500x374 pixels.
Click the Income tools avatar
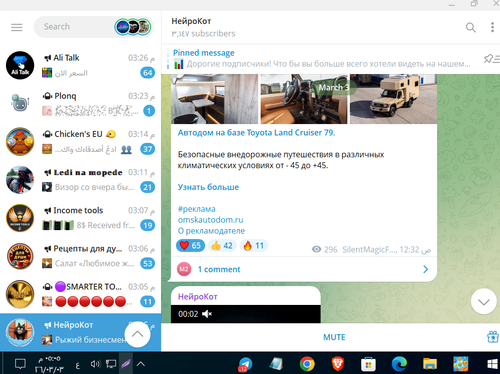point(20,218)
